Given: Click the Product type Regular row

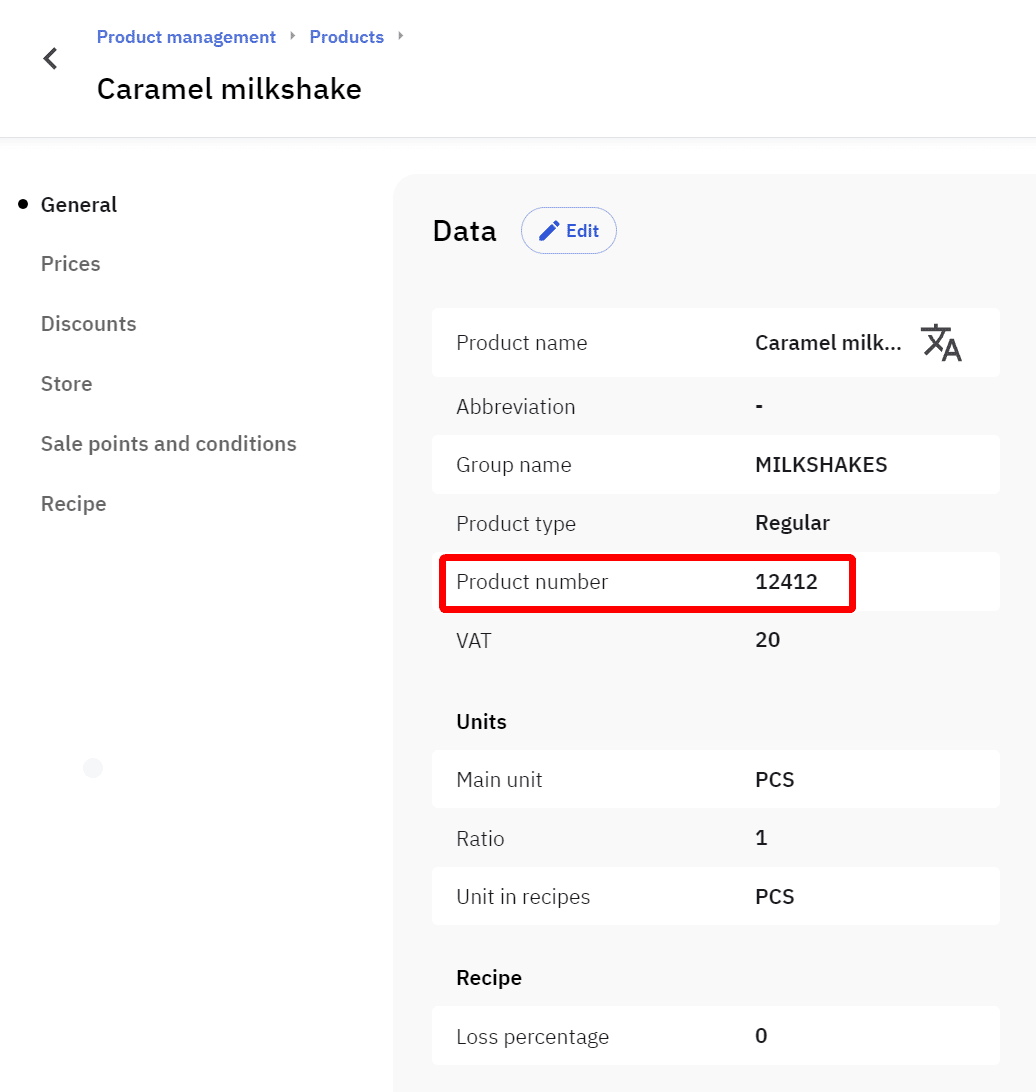Looking at the screenshot, I should pyautogui.click(x=715, y=523).
